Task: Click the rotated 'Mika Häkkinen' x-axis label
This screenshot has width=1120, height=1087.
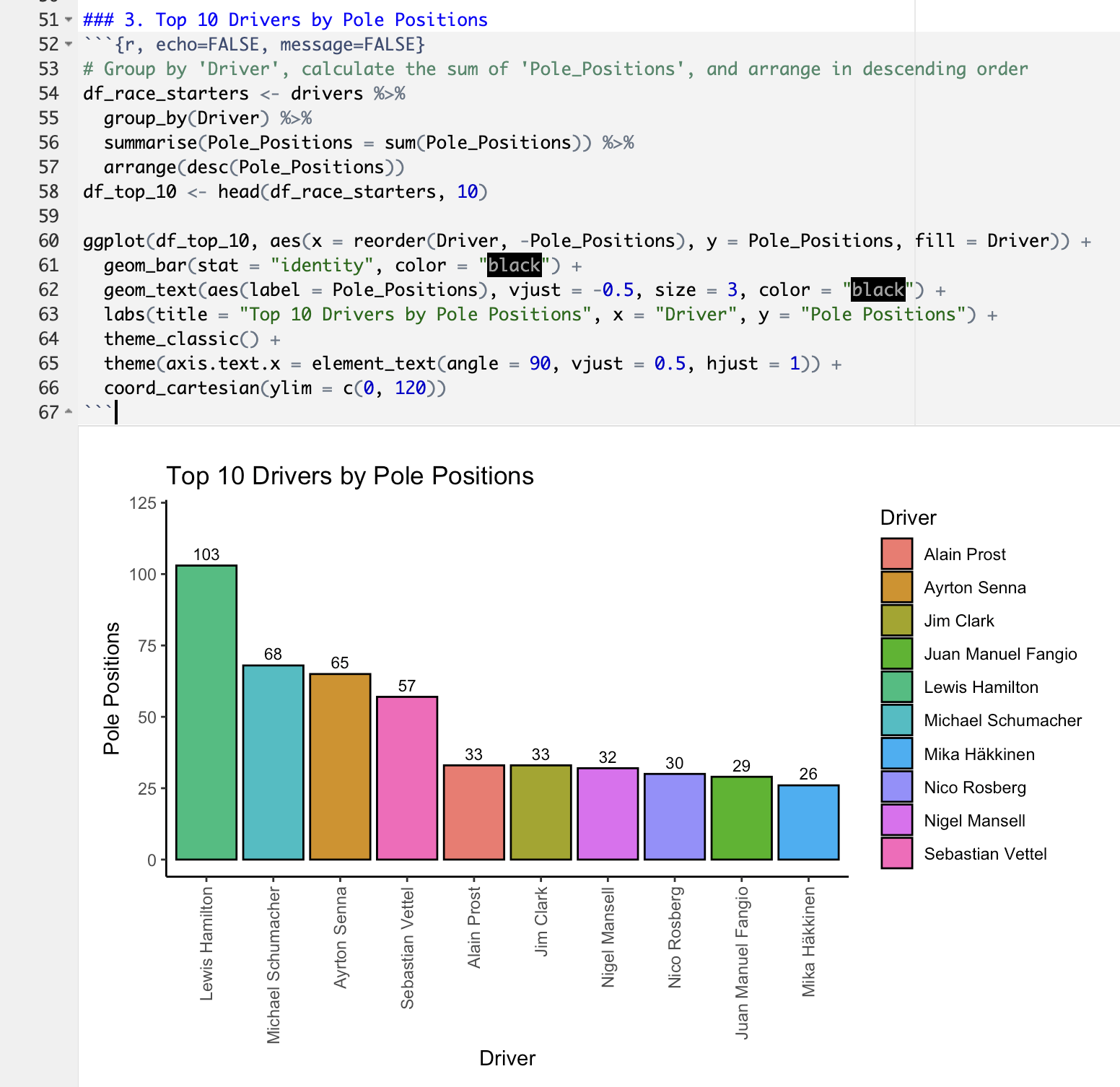Action: click(x=808, y=942)
